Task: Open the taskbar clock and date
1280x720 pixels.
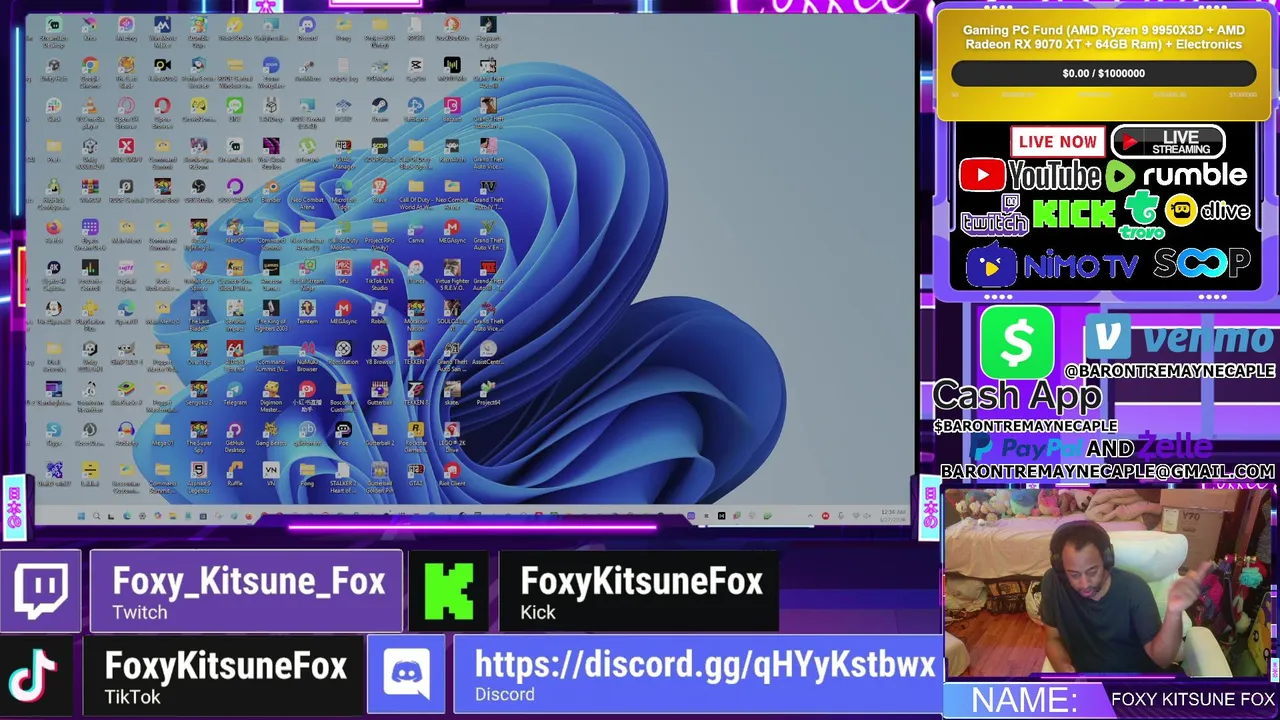Action: click(x=893, y=516)
